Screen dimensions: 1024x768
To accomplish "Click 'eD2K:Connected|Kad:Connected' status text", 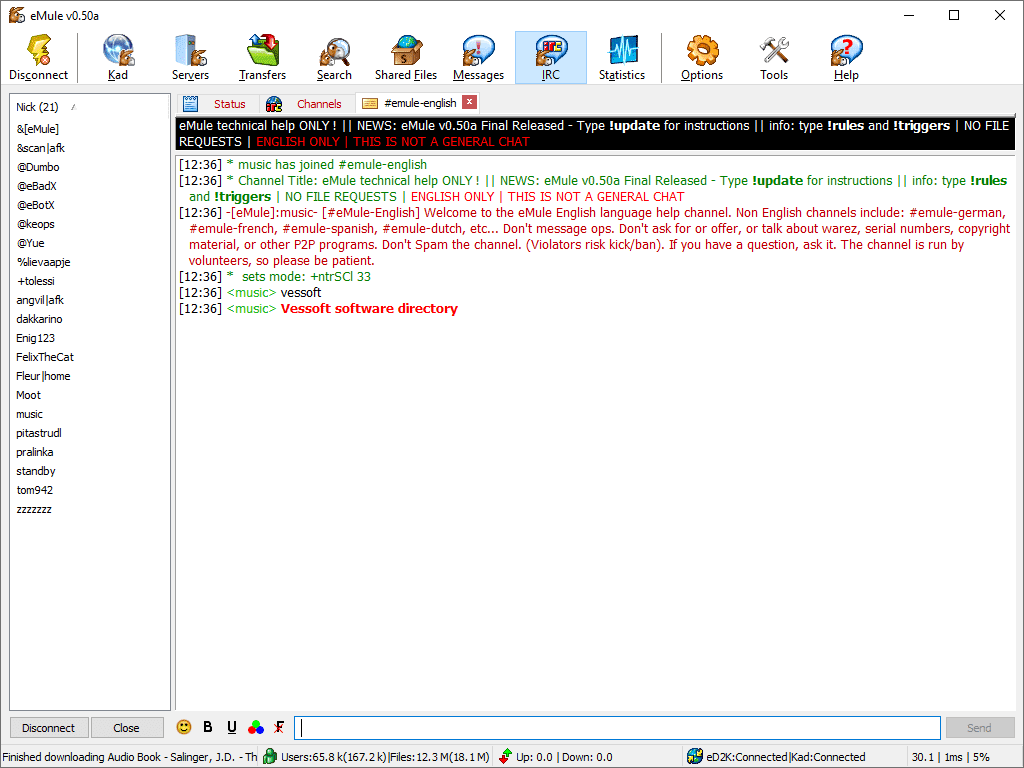I will click(786, 757).
